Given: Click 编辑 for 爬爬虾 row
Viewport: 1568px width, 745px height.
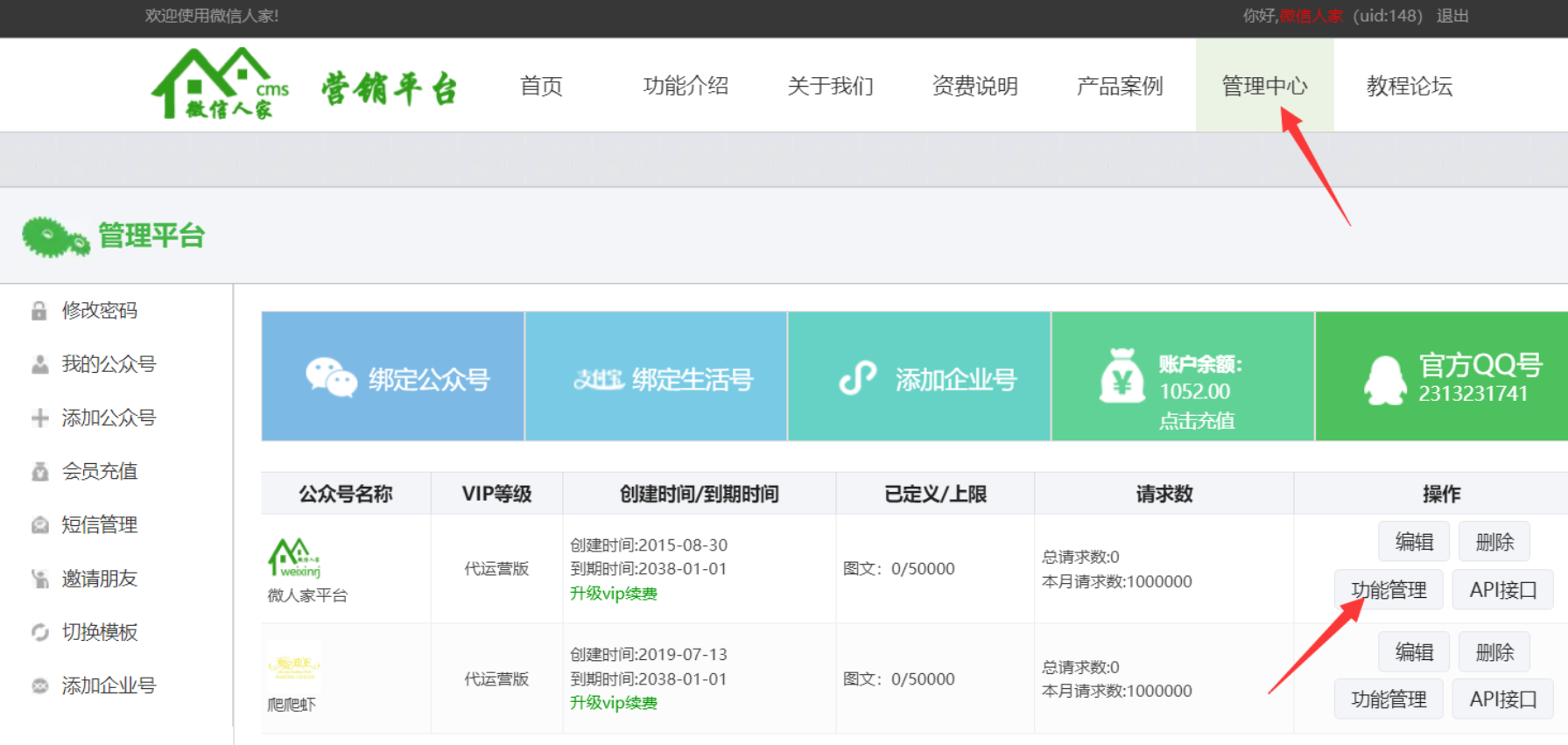Looking at the screenshot, I should click(x=1414, y=652).
